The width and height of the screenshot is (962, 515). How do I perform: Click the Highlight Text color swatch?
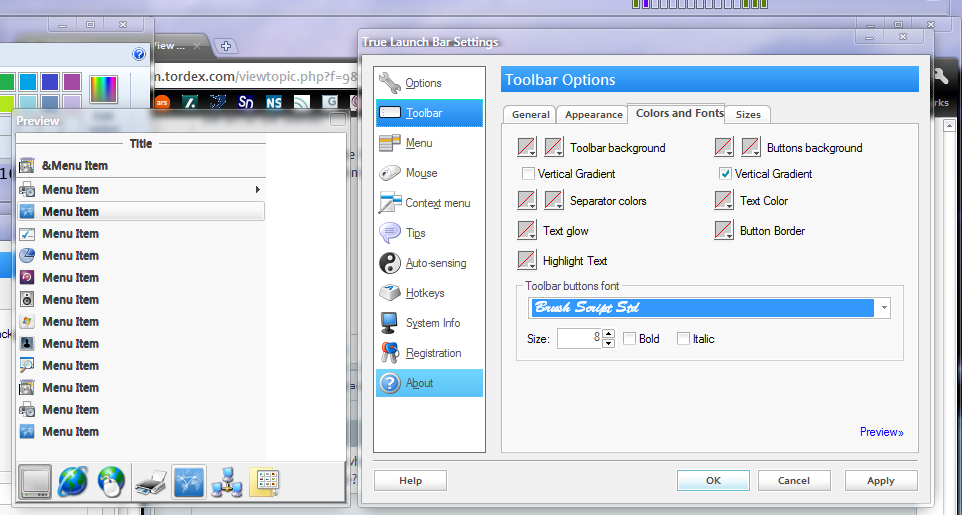click(x=528, y=261)
